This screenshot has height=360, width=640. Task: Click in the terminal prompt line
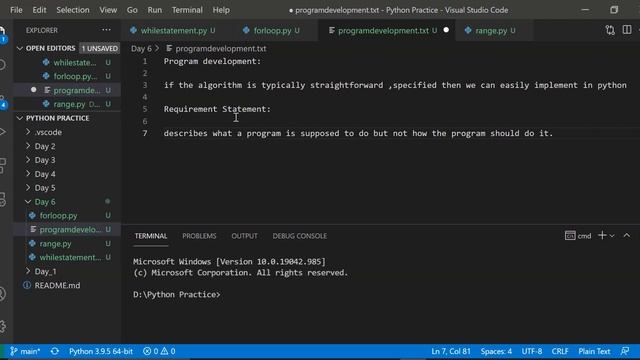coord(177,295)
